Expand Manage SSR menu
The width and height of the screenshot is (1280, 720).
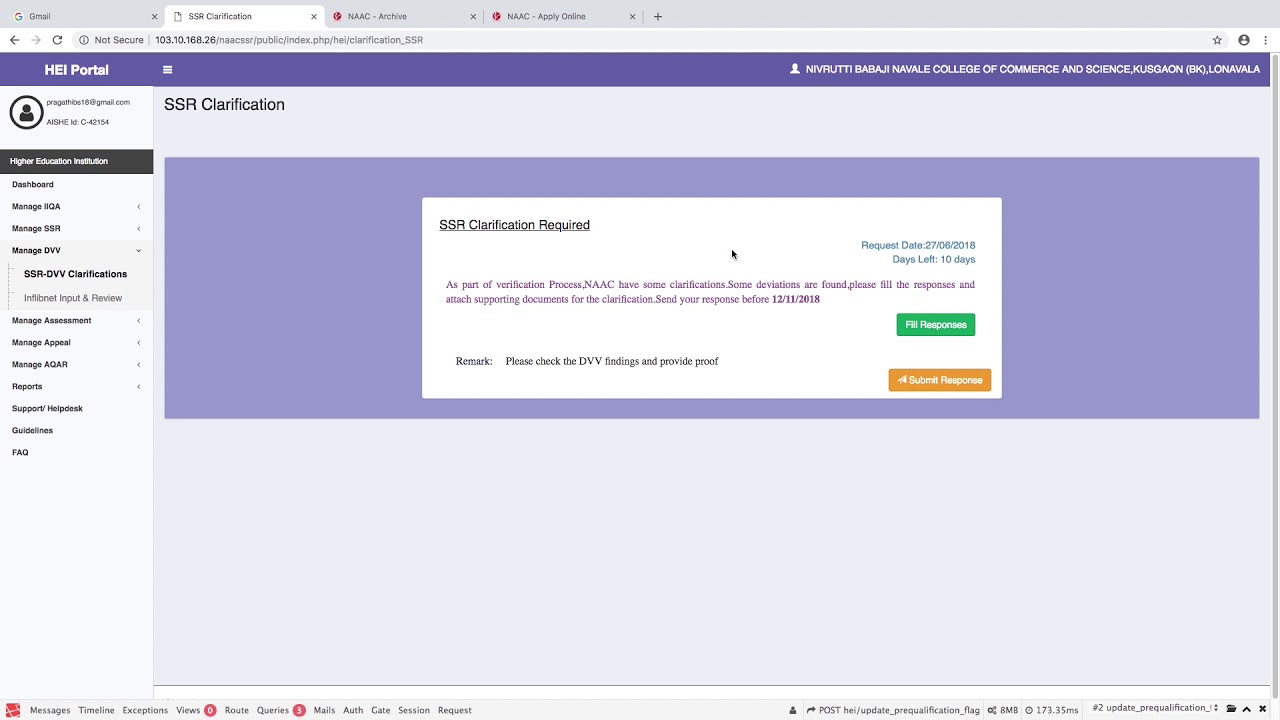click(x=76, y=228)
